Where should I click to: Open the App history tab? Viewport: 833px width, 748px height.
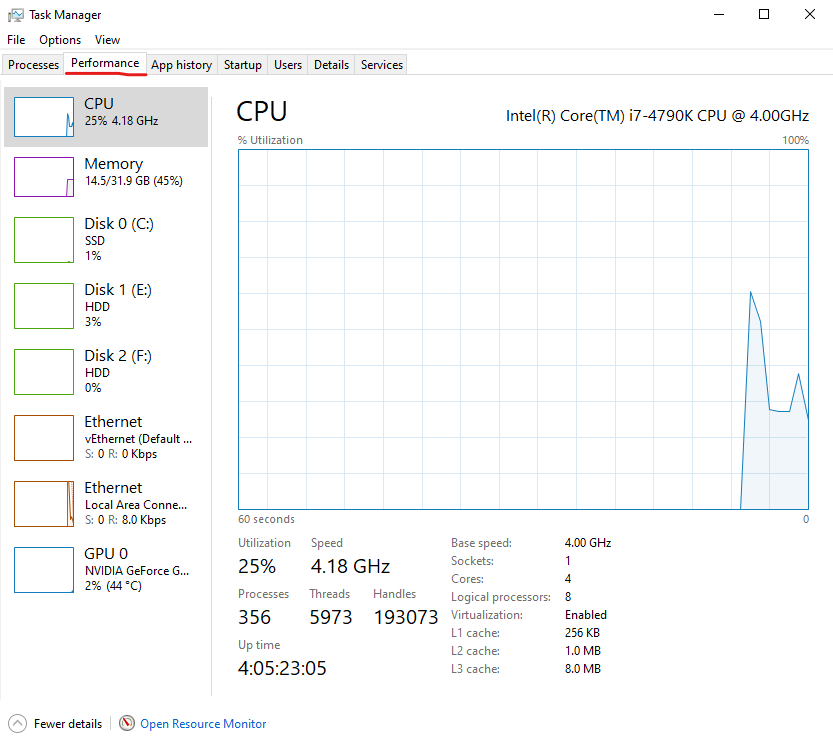pos(181,64)
